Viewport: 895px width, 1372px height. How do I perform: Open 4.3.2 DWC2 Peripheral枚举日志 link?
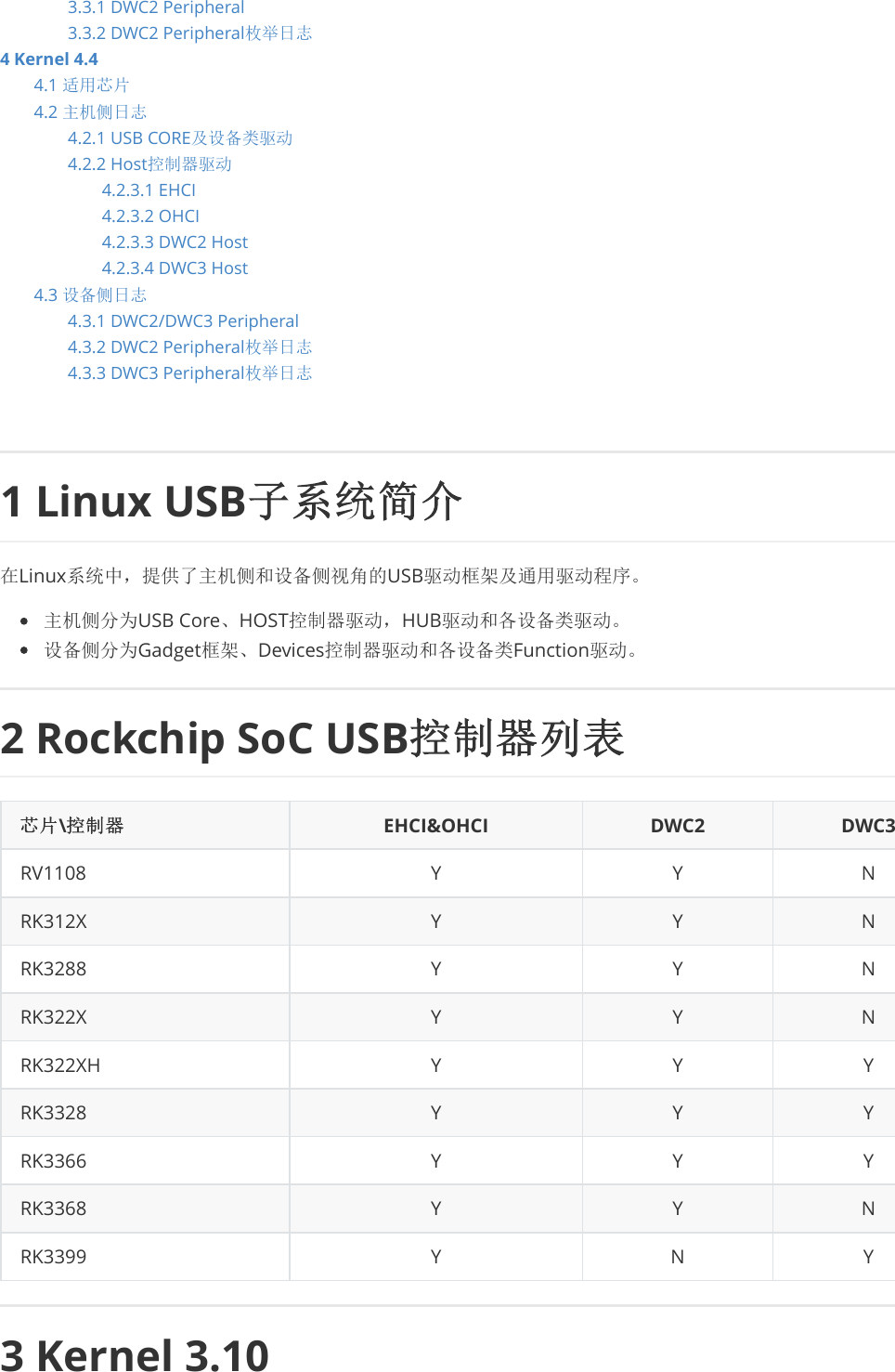point(189,346)
